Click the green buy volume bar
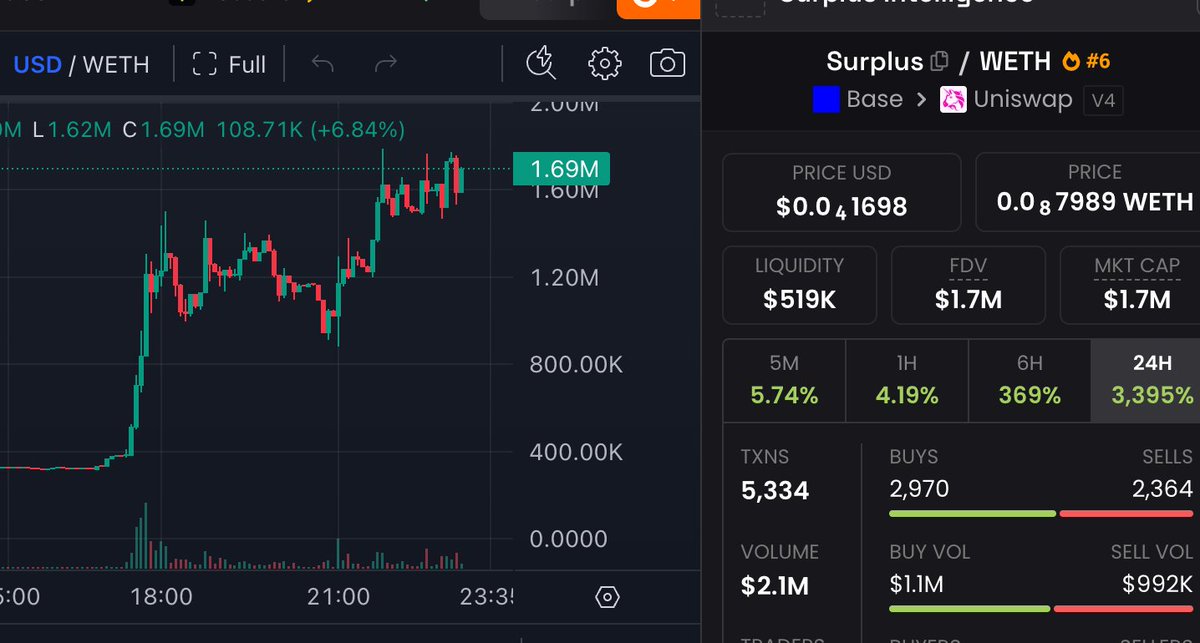 pos(970,609)
